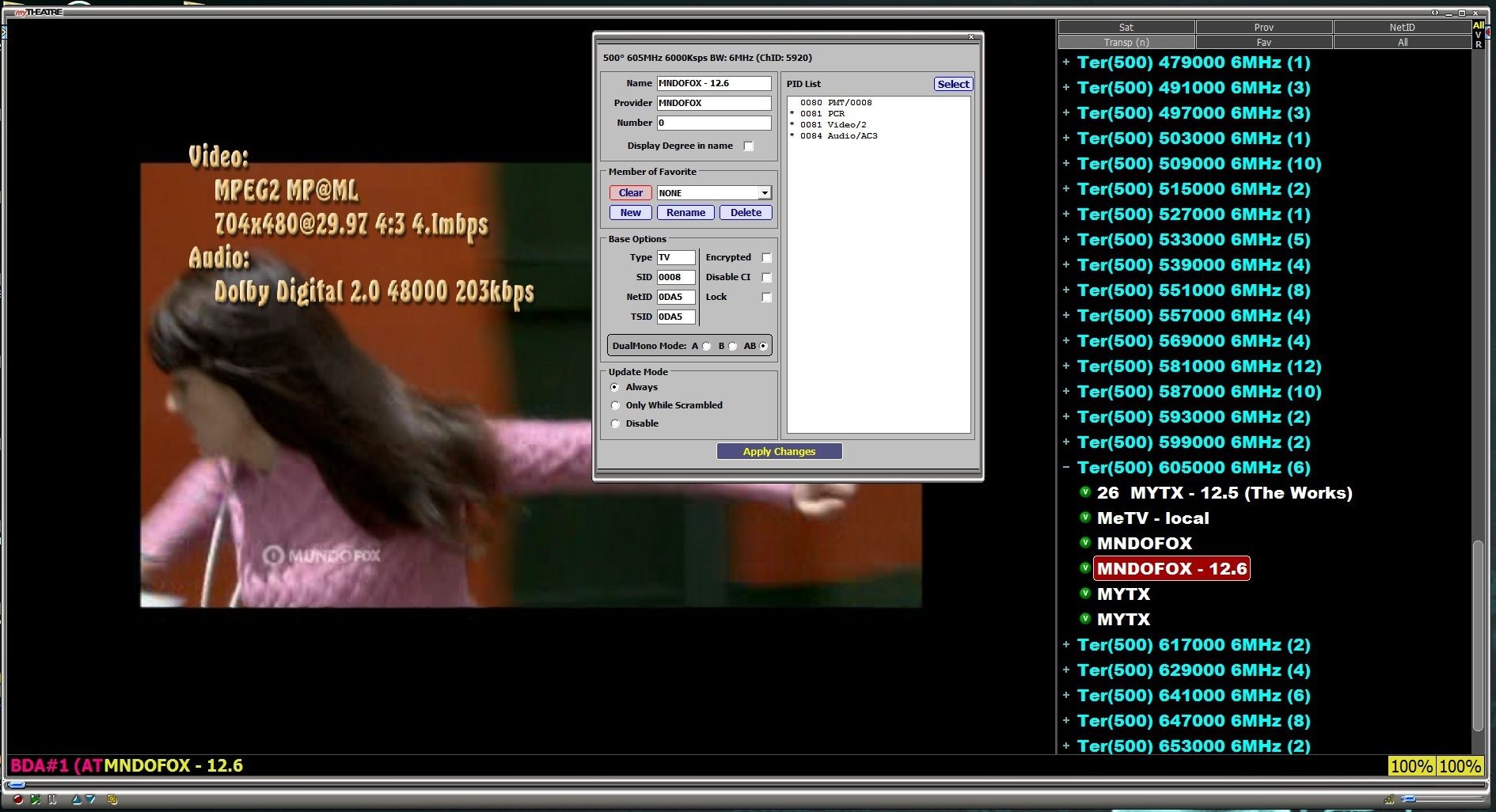Click the SID field with 0008
Screen dimensions: 1496x812
pos(676,277)
